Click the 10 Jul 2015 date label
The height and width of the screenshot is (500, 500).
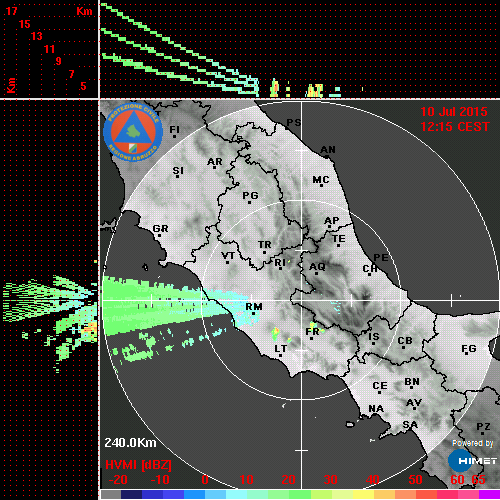pyautogui.click(x=454, y=112)
